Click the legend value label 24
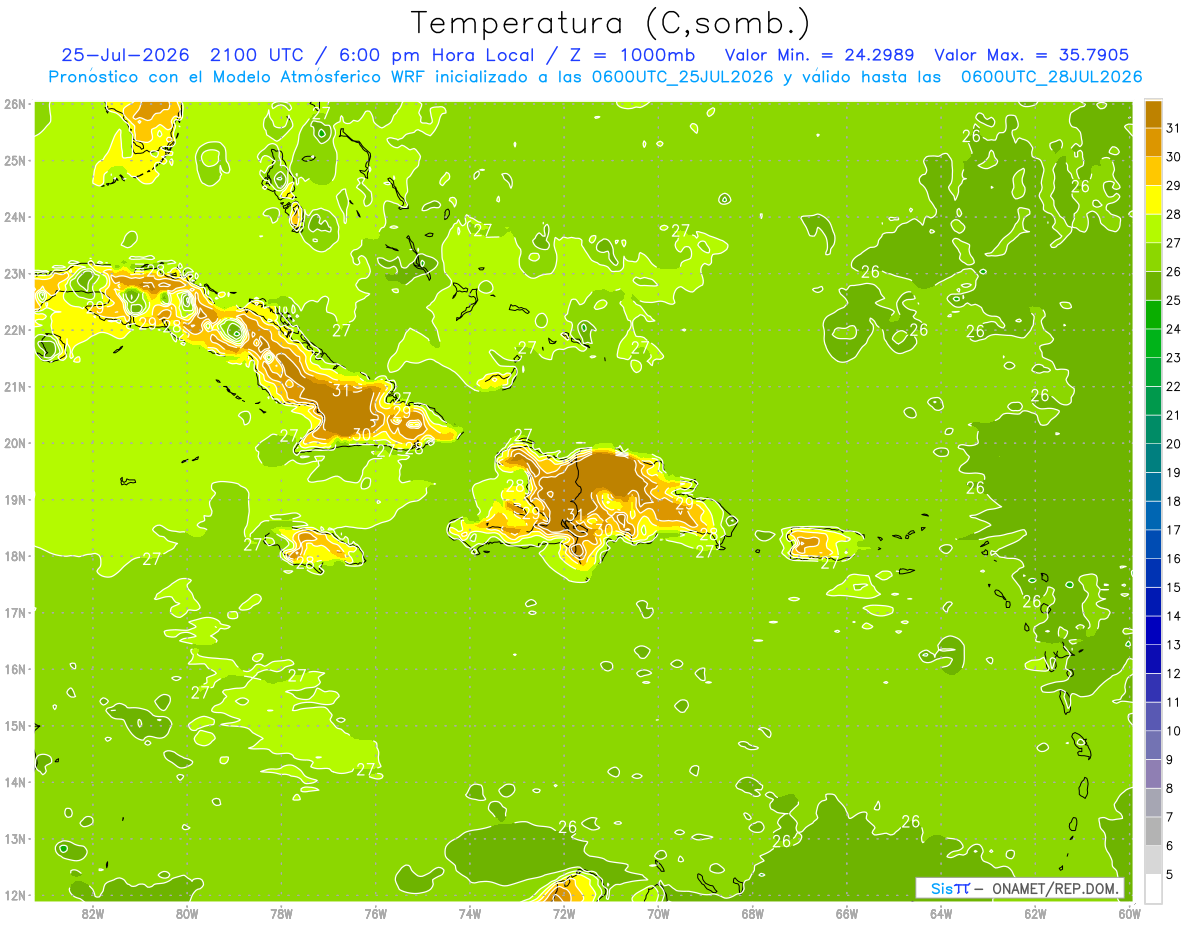 (x=1173, y=329)
